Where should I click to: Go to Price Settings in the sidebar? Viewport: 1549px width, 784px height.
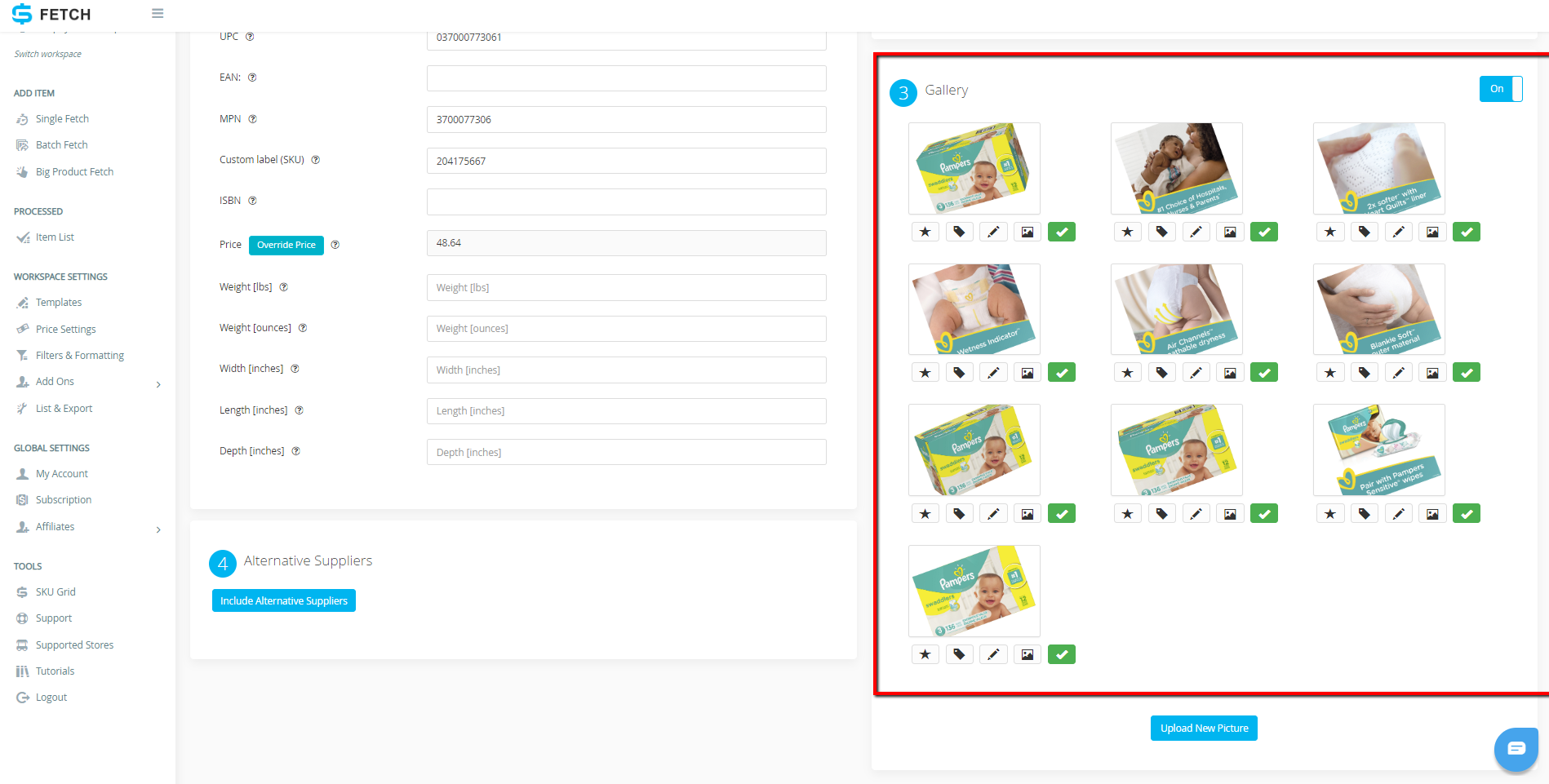[x=65, y=329]
